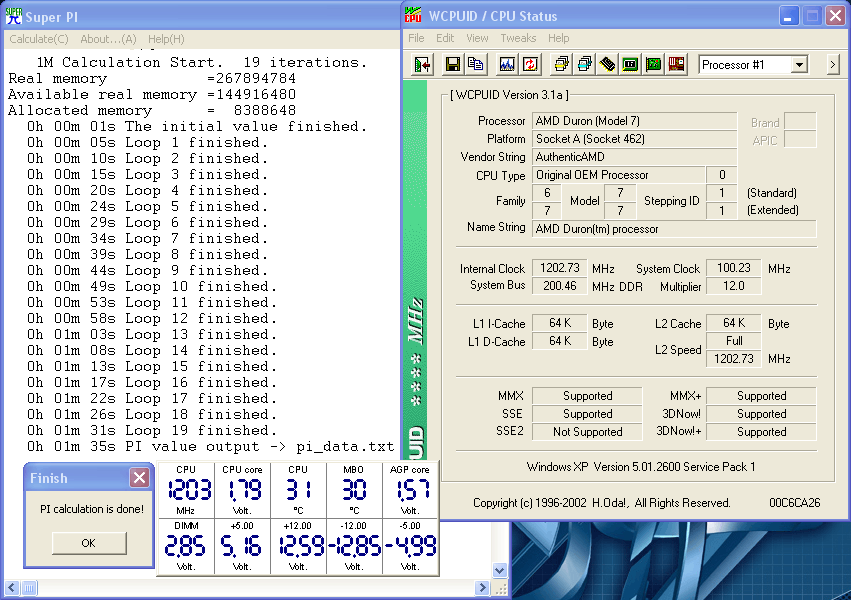
Task: Open the clock history graph icon
Action: pyautogui.click(x=507, y=65)
